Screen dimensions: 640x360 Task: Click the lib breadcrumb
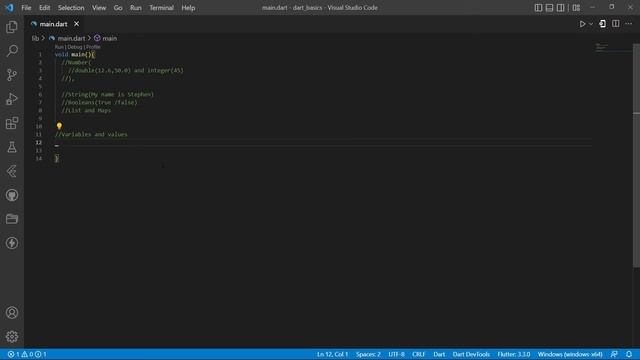click(35, 38)
